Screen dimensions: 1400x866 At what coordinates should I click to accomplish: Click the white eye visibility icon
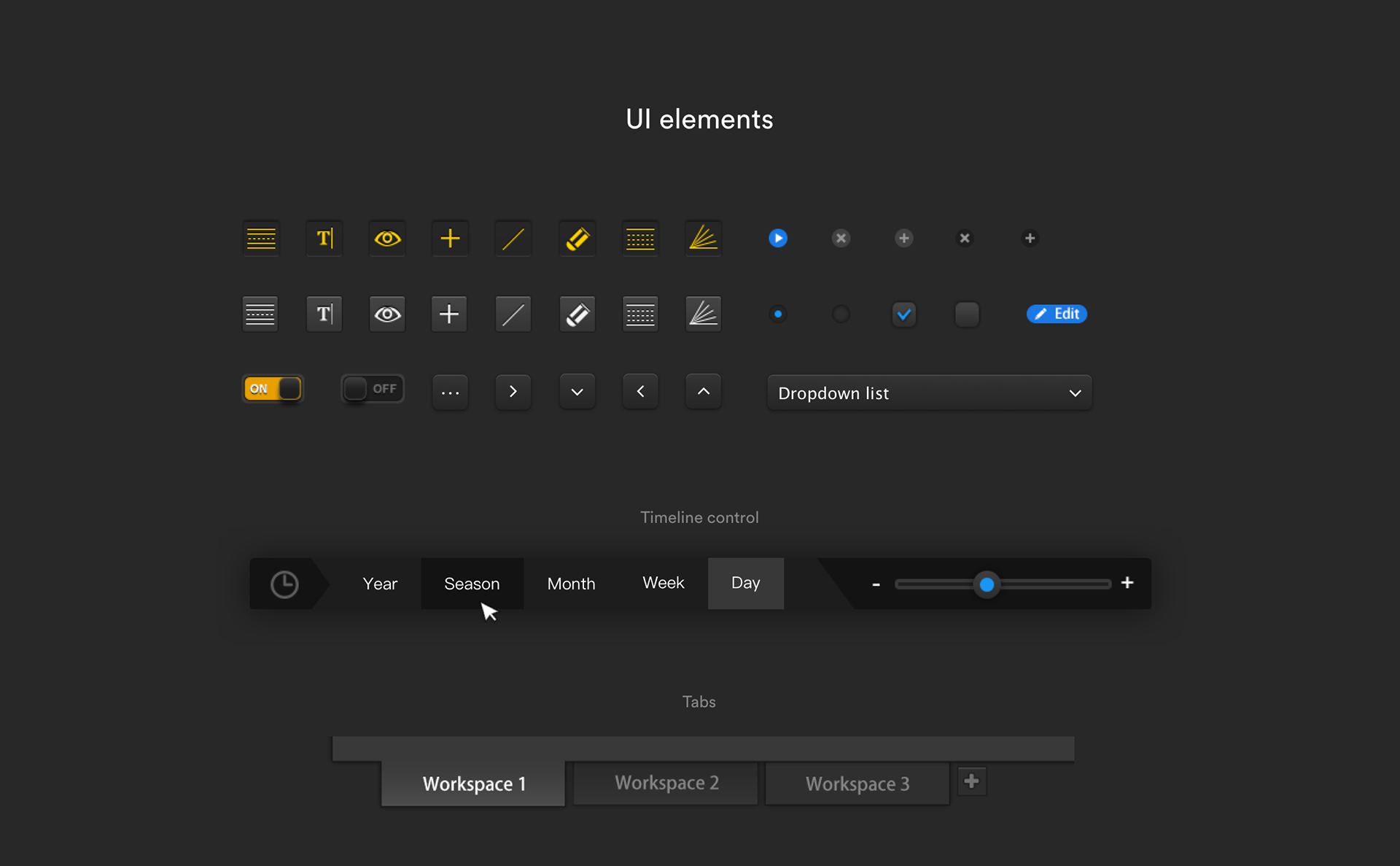[x=387, y=314]
